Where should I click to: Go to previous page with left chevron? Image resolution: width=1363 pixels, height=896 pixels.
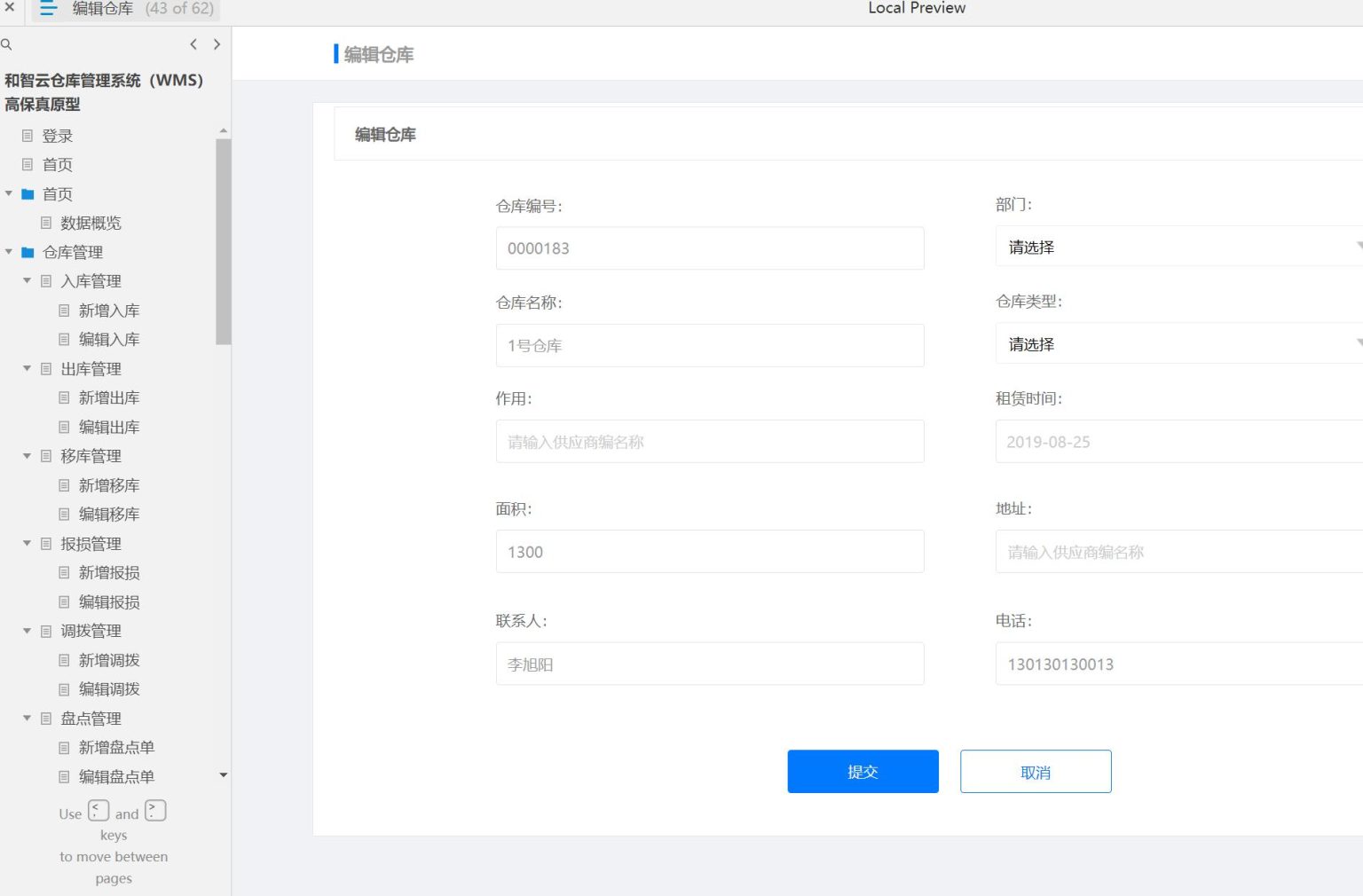pos(193,44)
